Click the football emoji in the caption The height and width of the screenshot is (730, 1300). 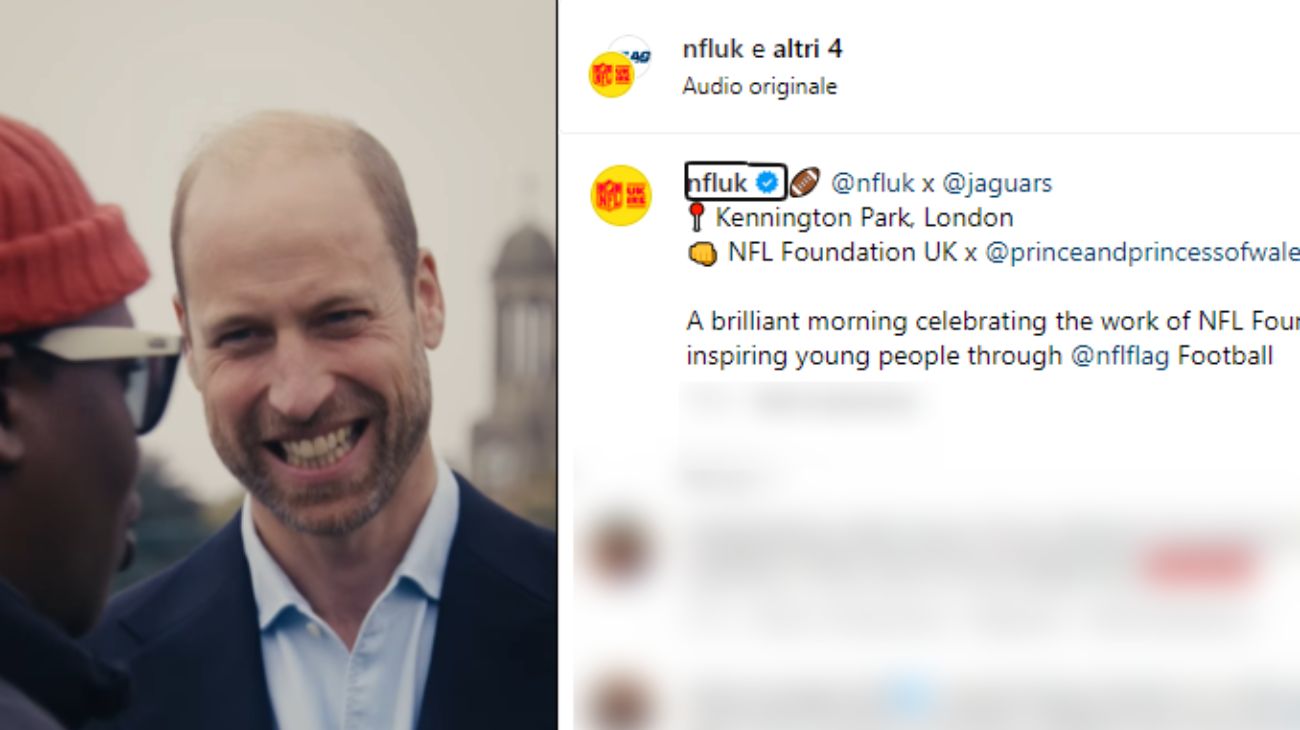click(804, 182)
